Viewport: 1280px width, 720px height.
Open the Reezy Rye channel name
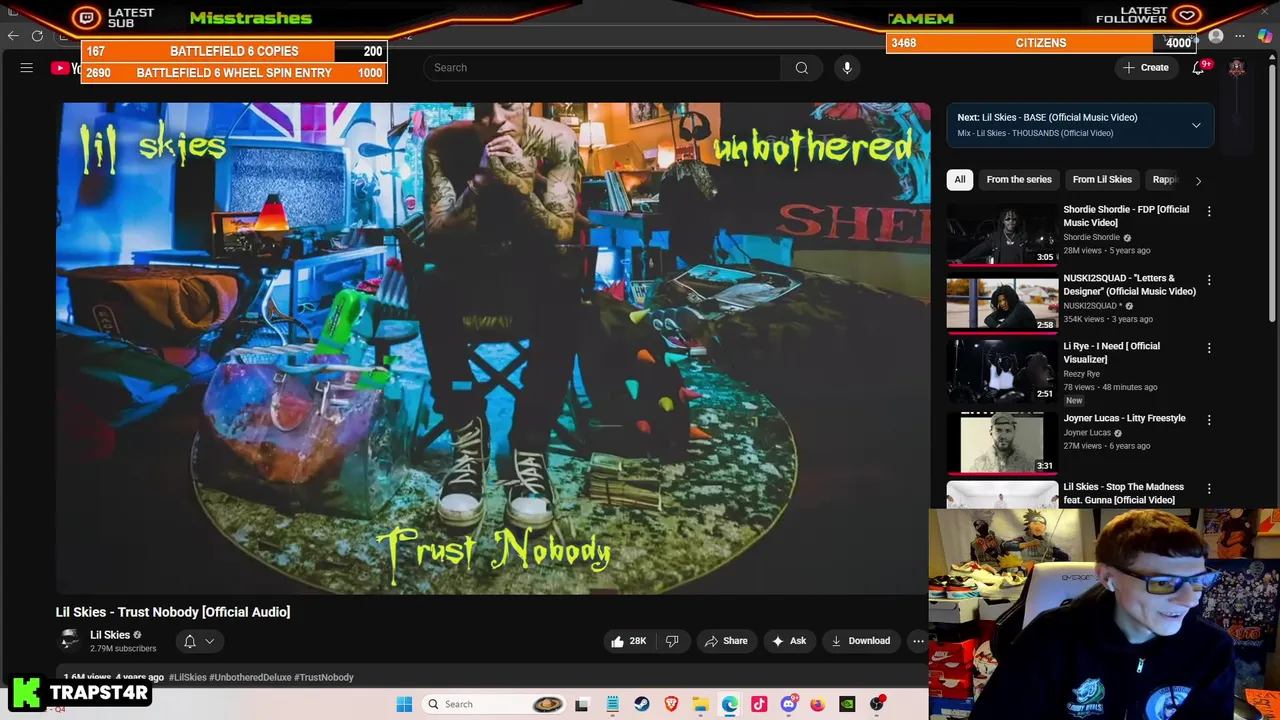click(x=1081, y=374)
